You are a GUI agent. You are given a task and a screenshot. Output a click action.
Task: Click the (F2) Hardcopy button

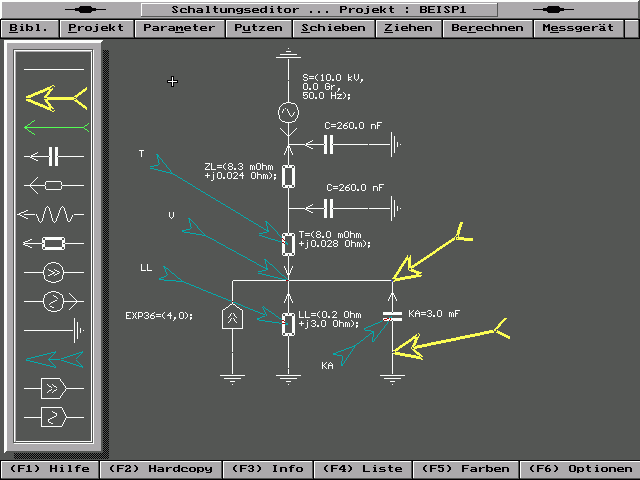[153, 469]
